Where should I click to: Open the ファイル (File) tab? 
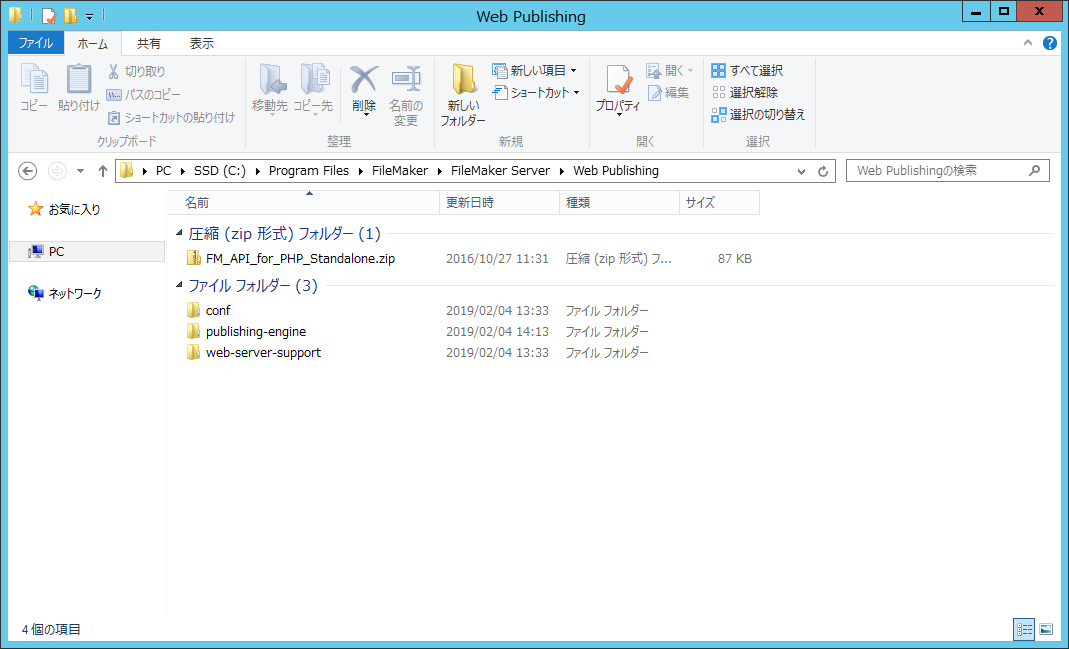point(35,43)
